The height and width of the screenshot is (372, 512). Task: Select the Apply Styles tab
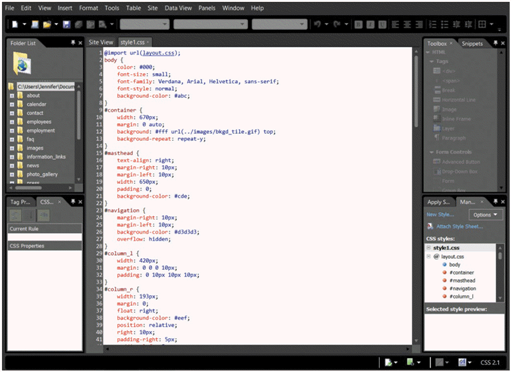439,202
